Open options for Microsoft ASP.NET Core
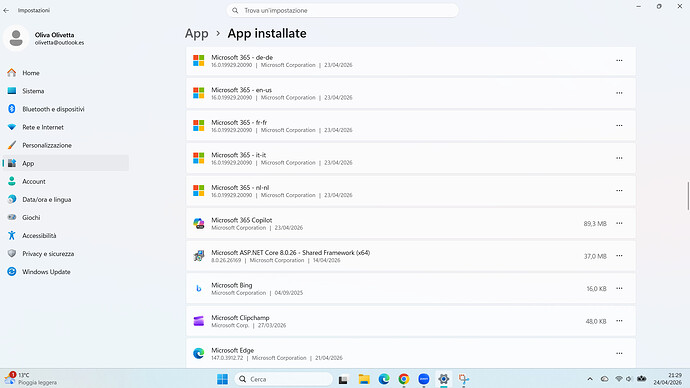Viewport: 690px width, 388px height. 619,256
